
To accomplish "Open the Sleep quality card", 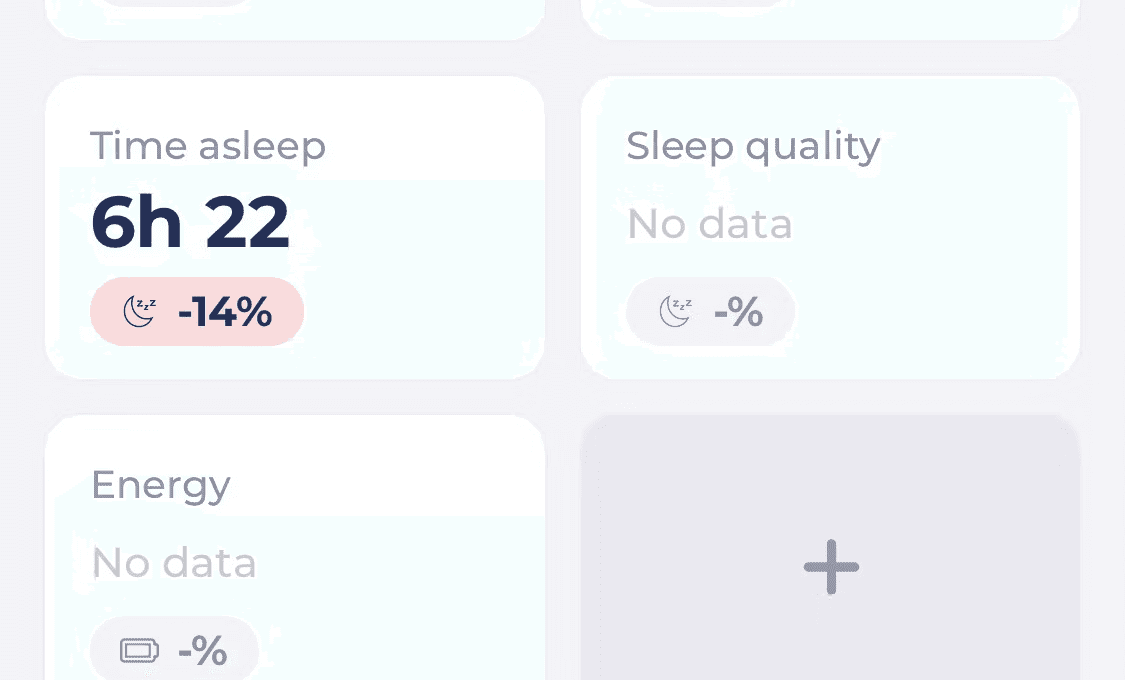I will [830, 227].
